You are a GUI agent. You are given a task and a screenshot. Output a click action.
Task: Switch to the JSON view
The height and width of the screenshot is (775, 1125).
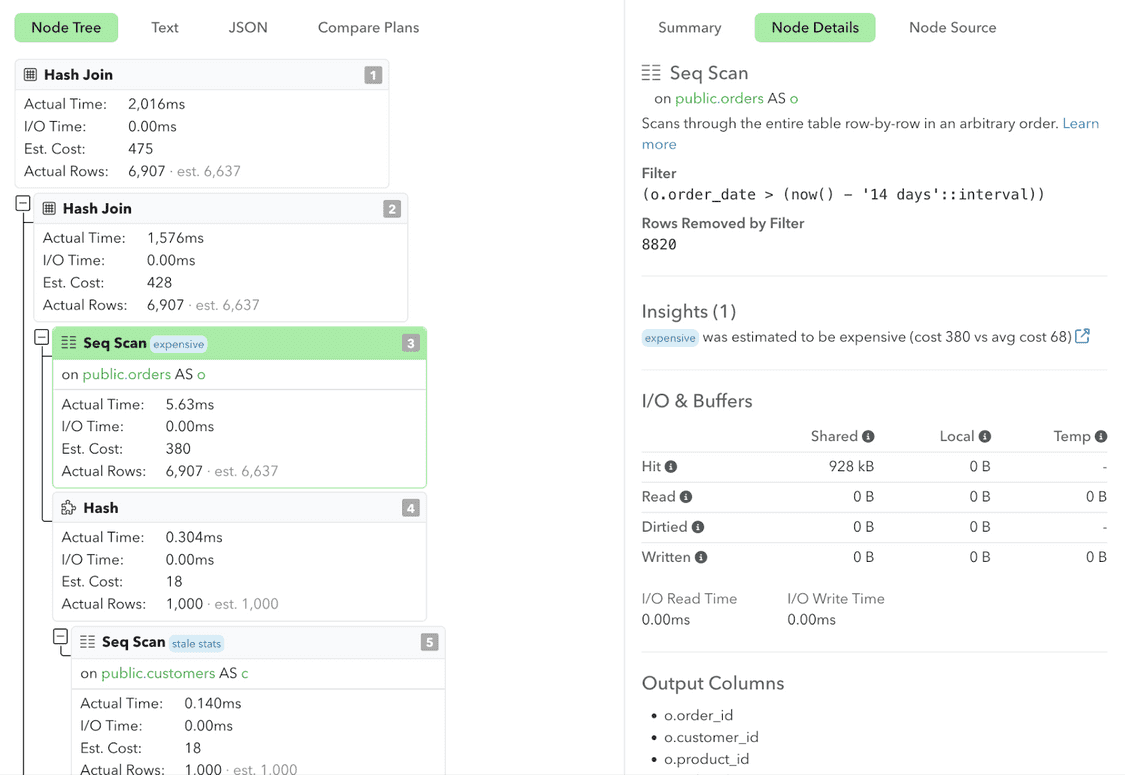pos(248,27)
